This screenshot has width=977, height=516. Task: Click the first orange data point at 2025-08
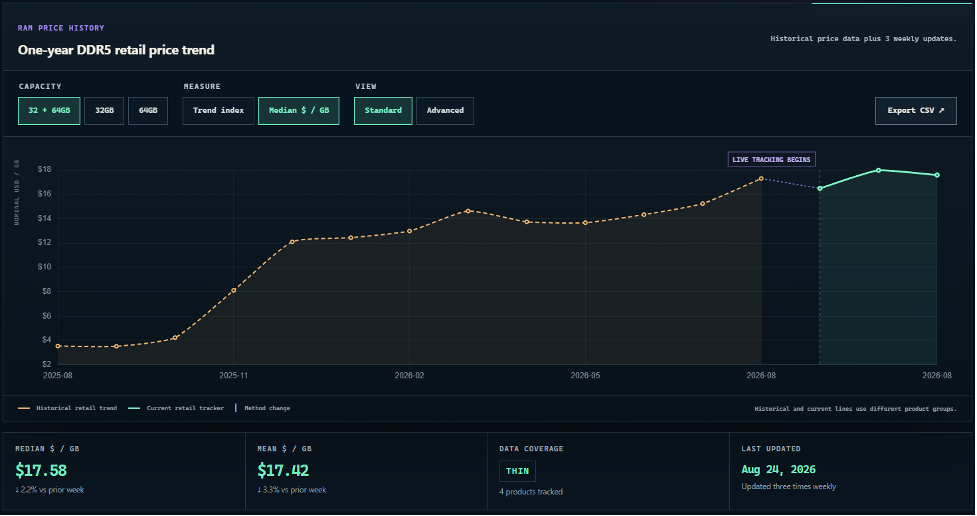pos(58,346)
